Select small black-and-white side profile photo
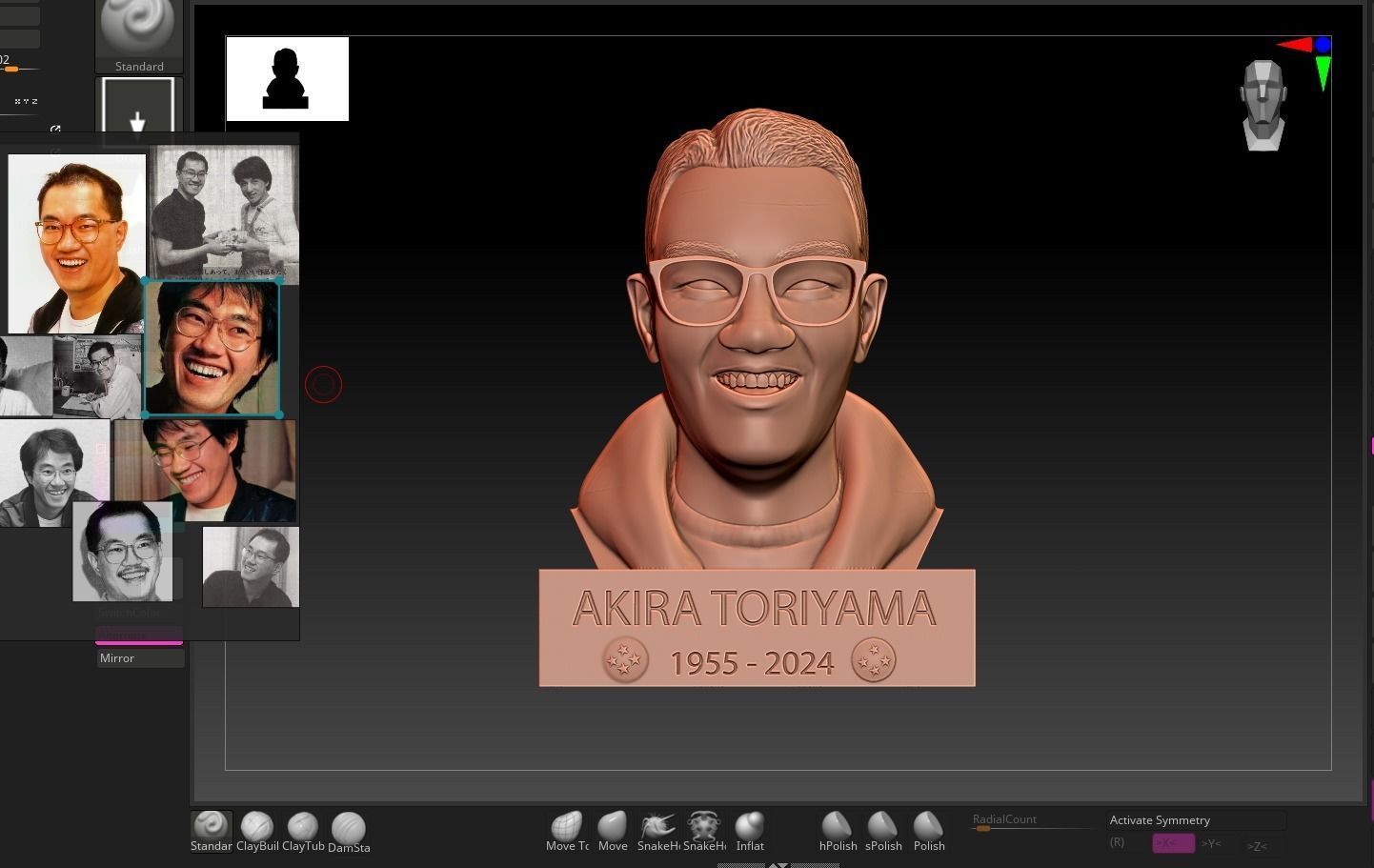Viewport: 1374px width, 868px height. [x=251, y=567]
